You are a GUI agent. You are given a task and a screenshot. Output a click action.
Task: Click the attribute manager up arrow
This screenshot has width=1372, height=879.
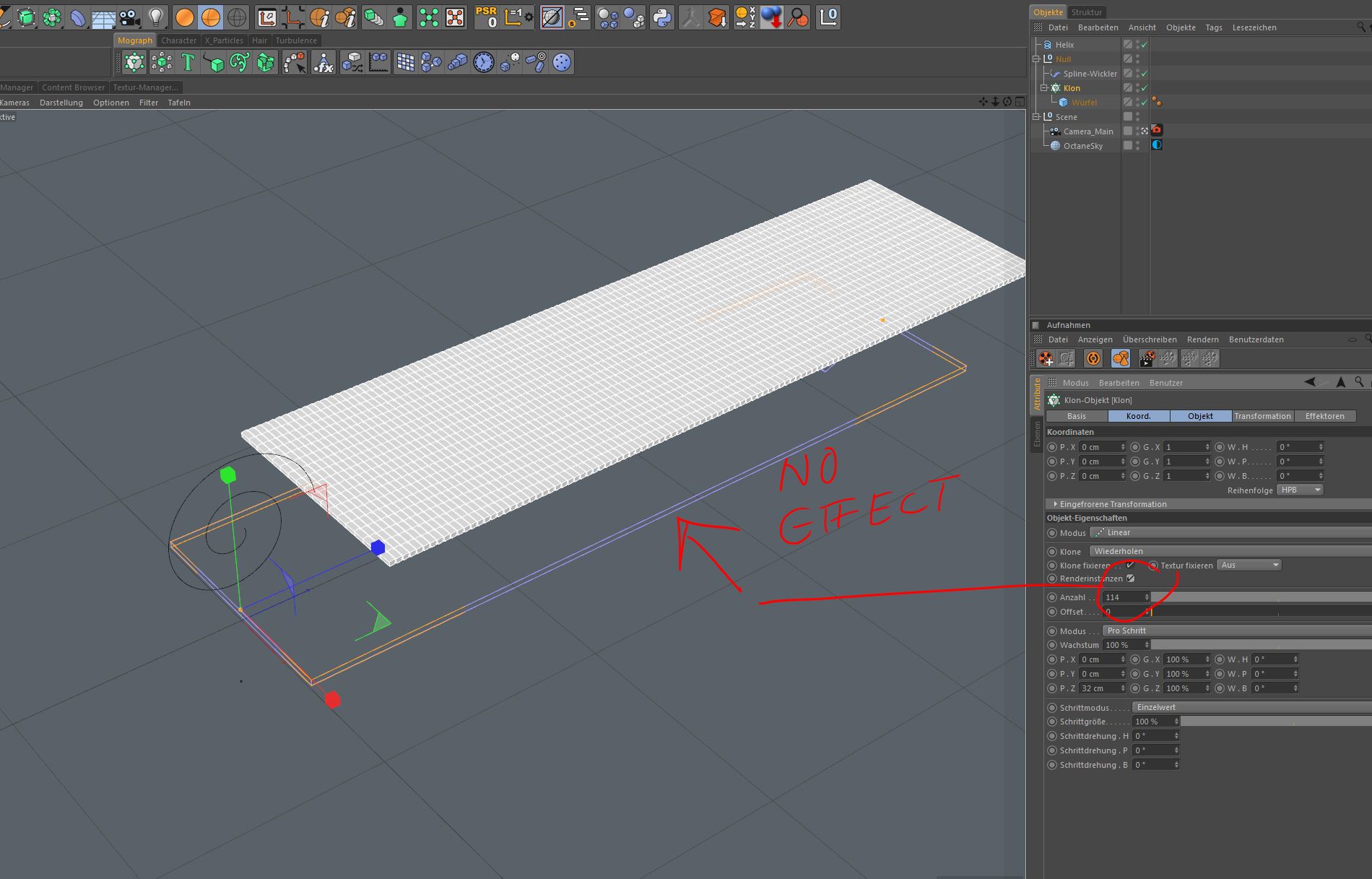[1341, 382]
